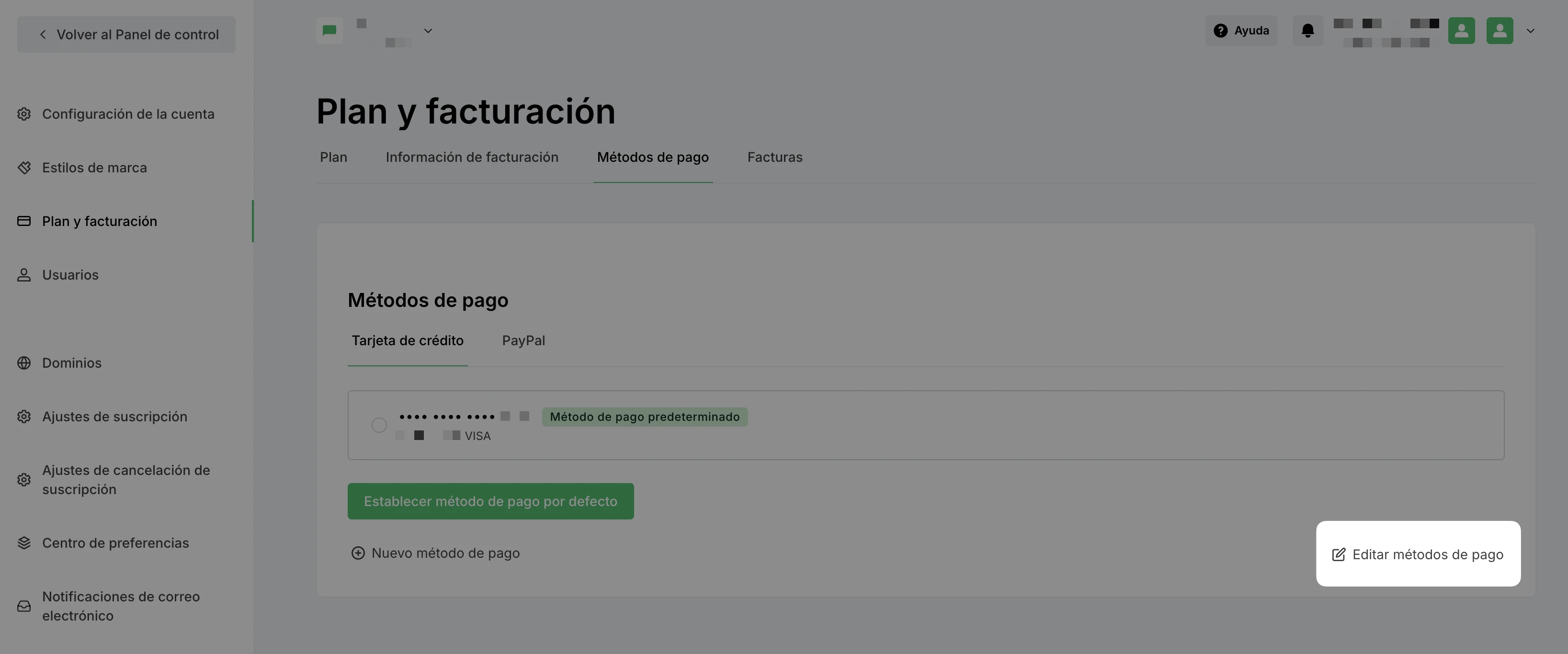
Task: Click the Método de pago predeterminado badge
Action: [x=645, y=417]
